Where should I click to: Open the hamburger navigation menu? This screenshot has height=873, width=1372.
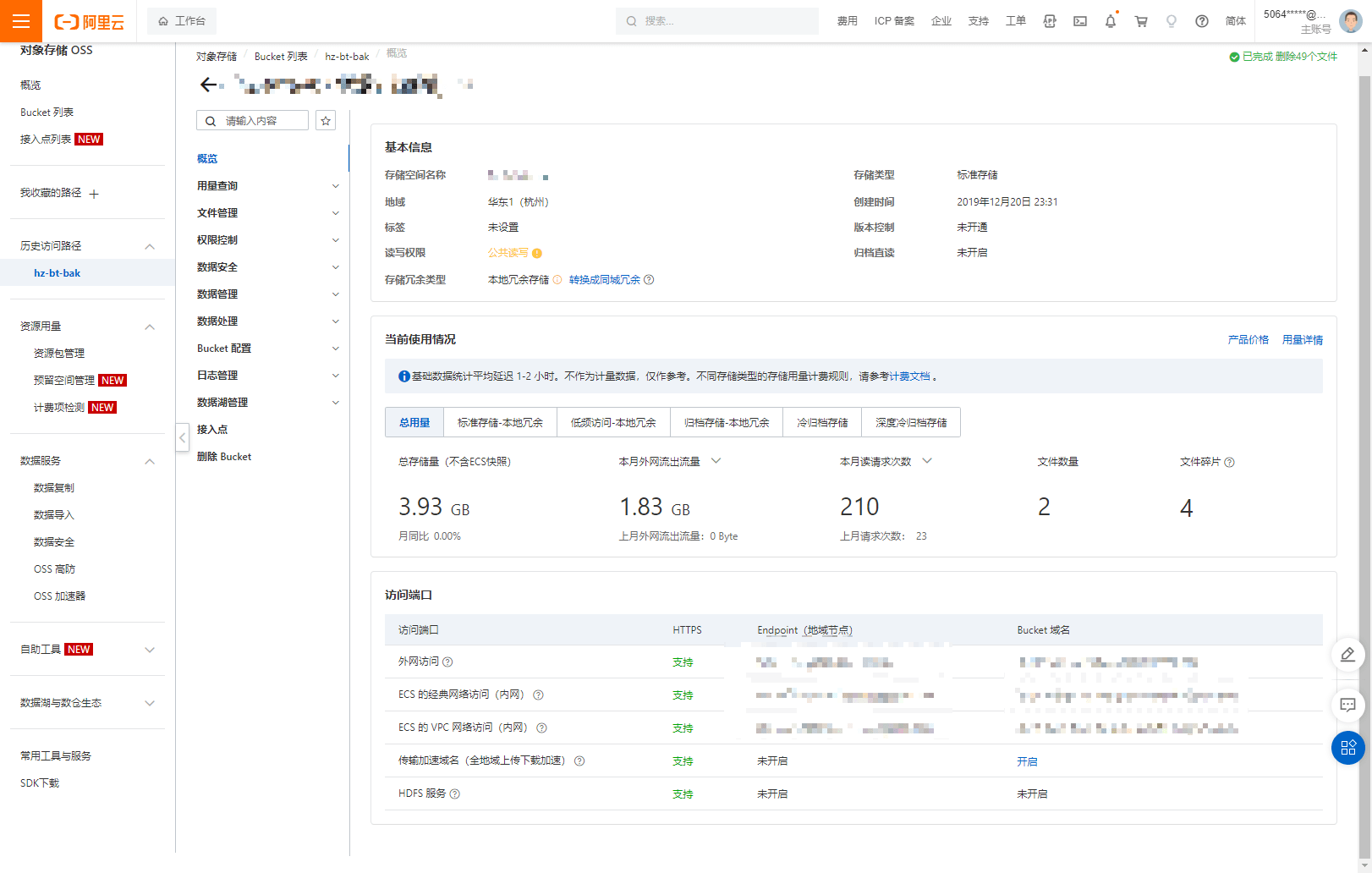(20, 21)
